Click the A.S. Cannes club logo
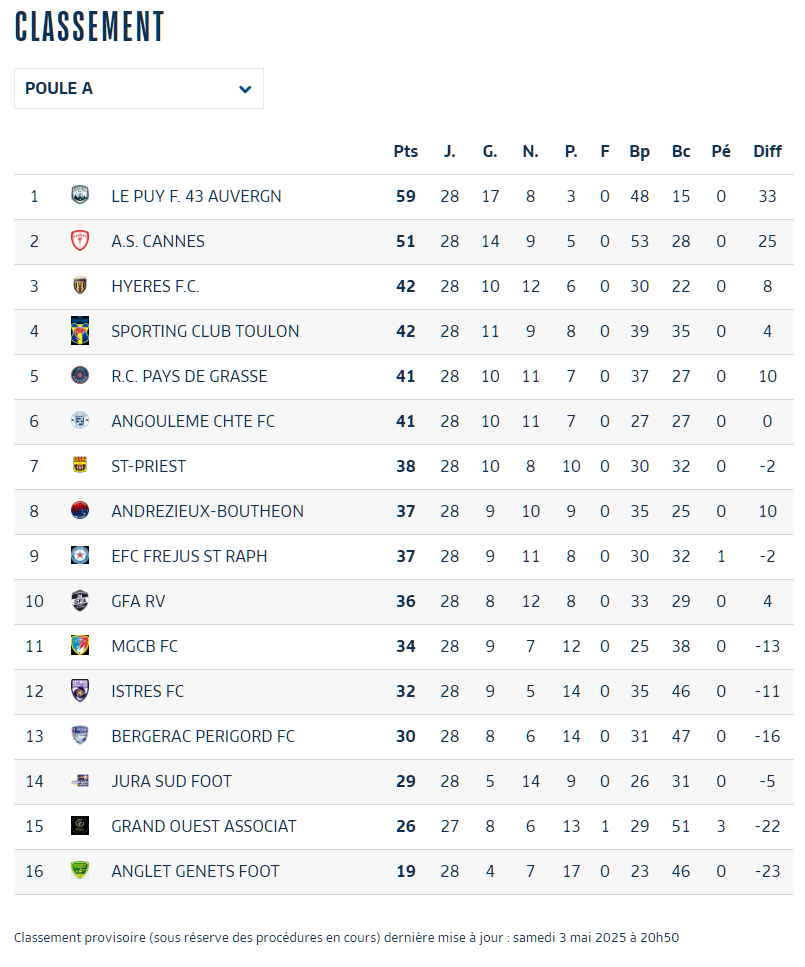The height and width of the screenshot is (967, 805). (80, 241)
